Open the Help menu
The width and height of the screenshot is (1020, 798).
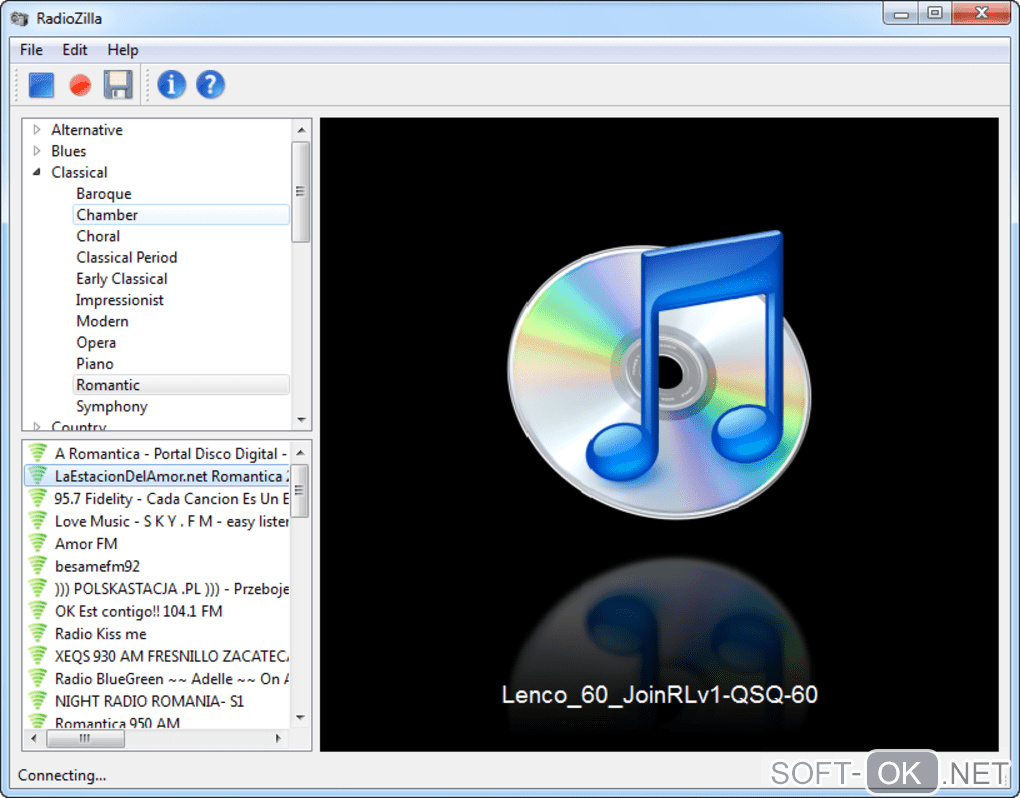pos(123,50)
